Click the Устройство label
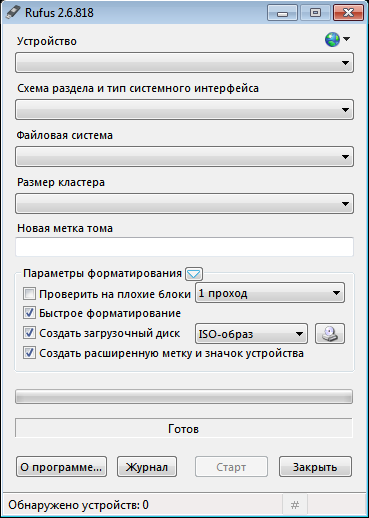 (x=47, y=41)
